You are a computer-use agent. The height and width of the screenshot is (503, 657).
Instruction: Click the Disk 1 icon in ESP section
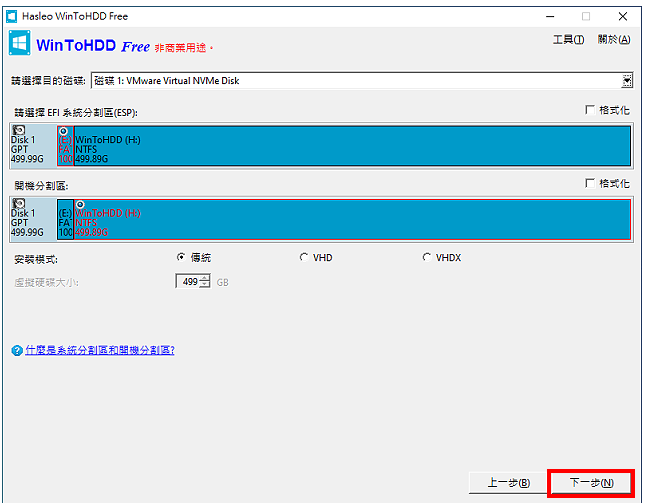tap(18, 130)
